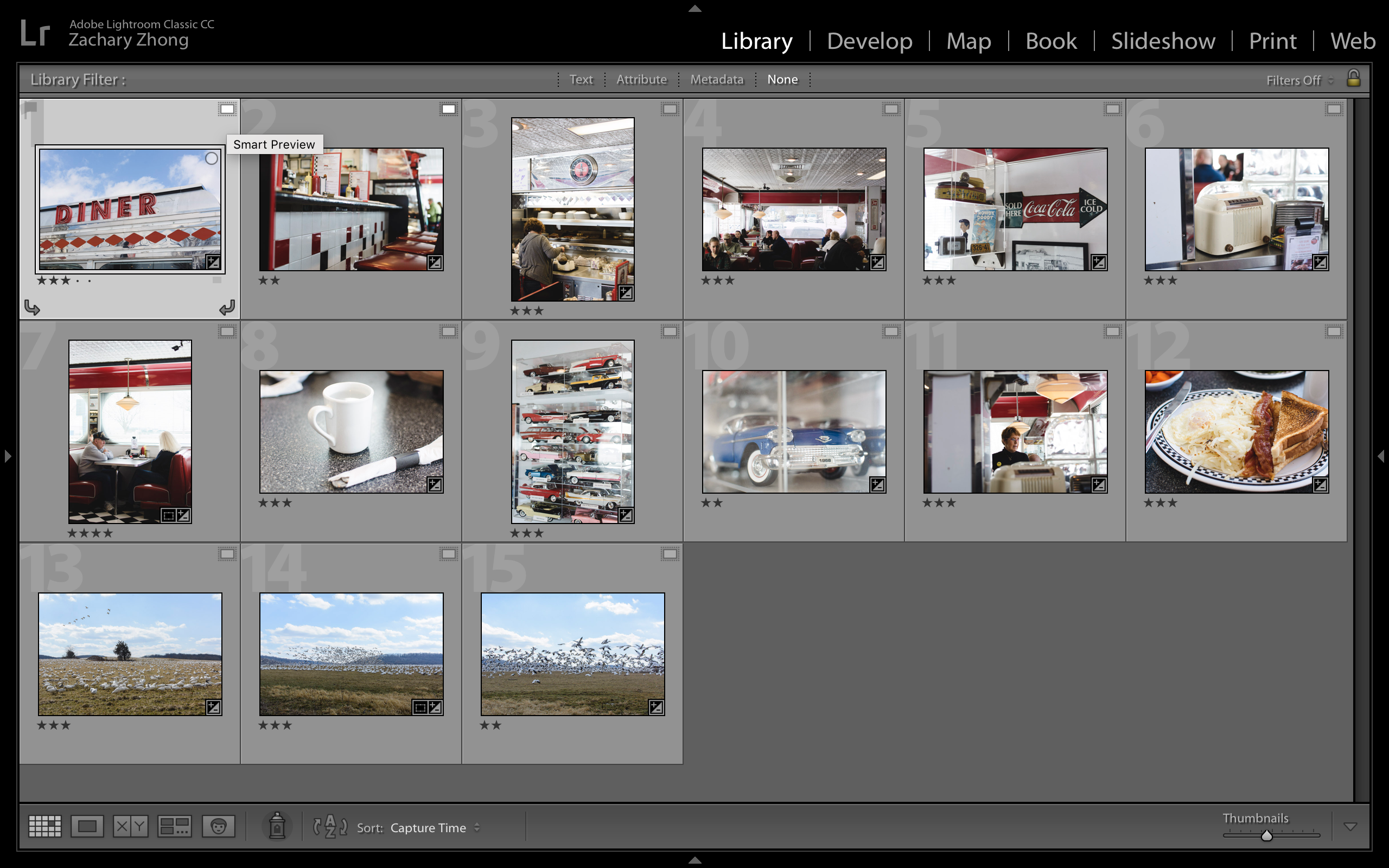The width and height of the screenshot is (1389, 868).
Task: Open Compare view (X|Y) icon
Action: click(130, 827)
